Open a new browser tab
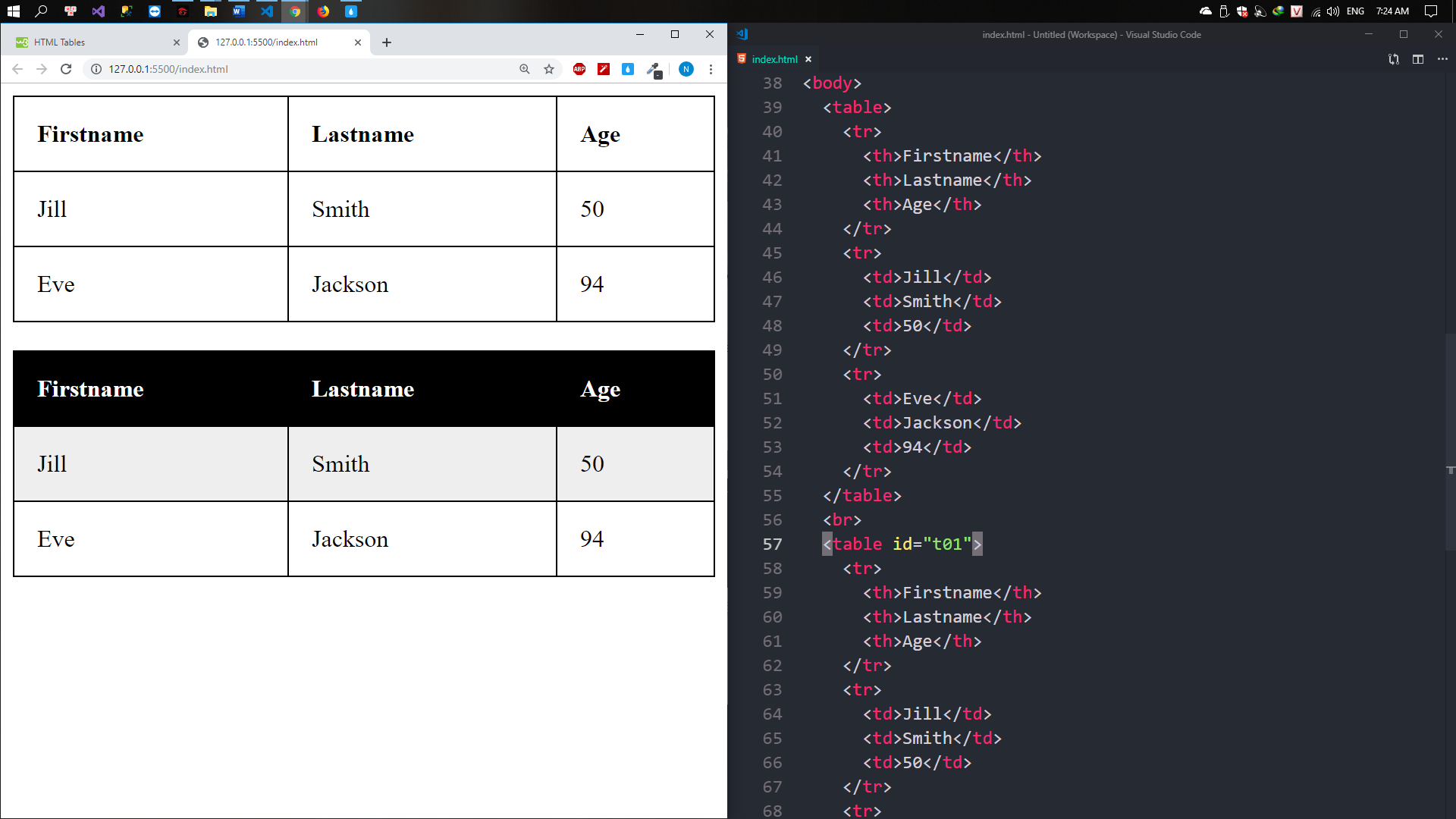Image resolution: width=1456 pixels, height=819 pixels. [x=387, y=42]
